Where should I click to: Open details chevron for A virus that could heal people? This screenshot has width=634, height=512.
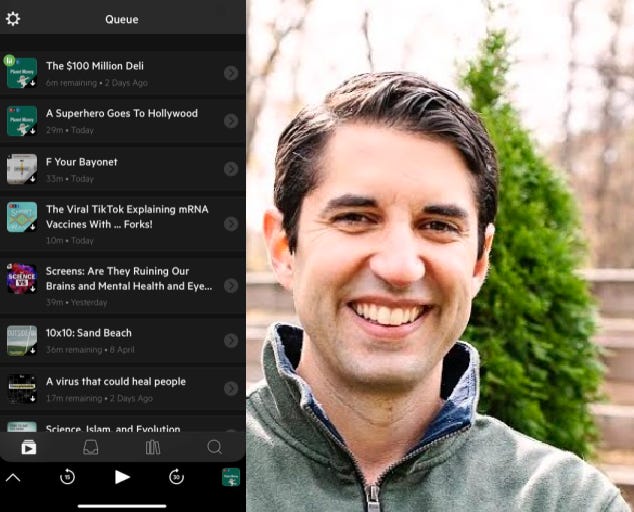231,389
